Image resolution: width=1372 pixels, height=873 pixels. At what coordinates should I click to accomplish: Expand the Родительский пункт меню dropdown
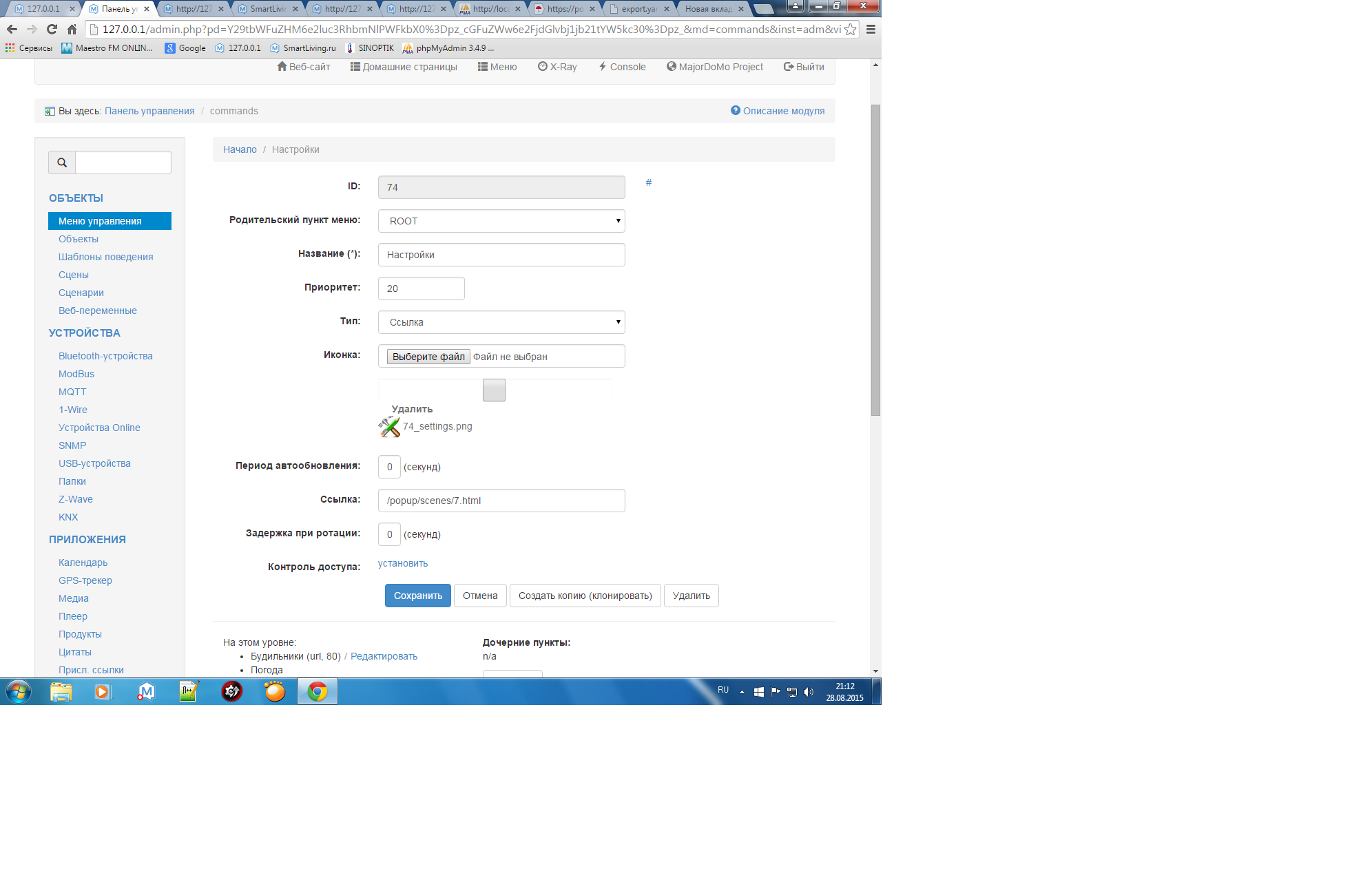[501, 221]
